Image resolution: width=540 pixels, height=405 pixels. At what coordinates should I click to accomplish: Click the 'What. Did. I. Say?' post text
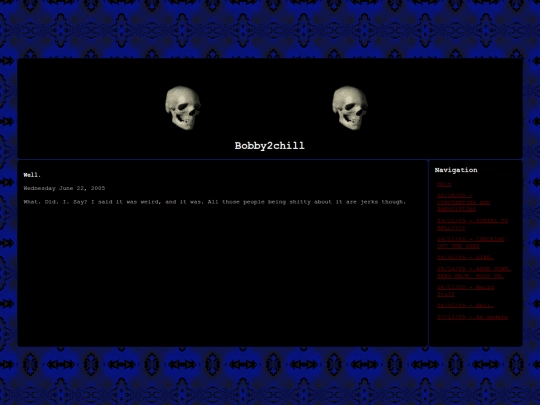[215, 202]
